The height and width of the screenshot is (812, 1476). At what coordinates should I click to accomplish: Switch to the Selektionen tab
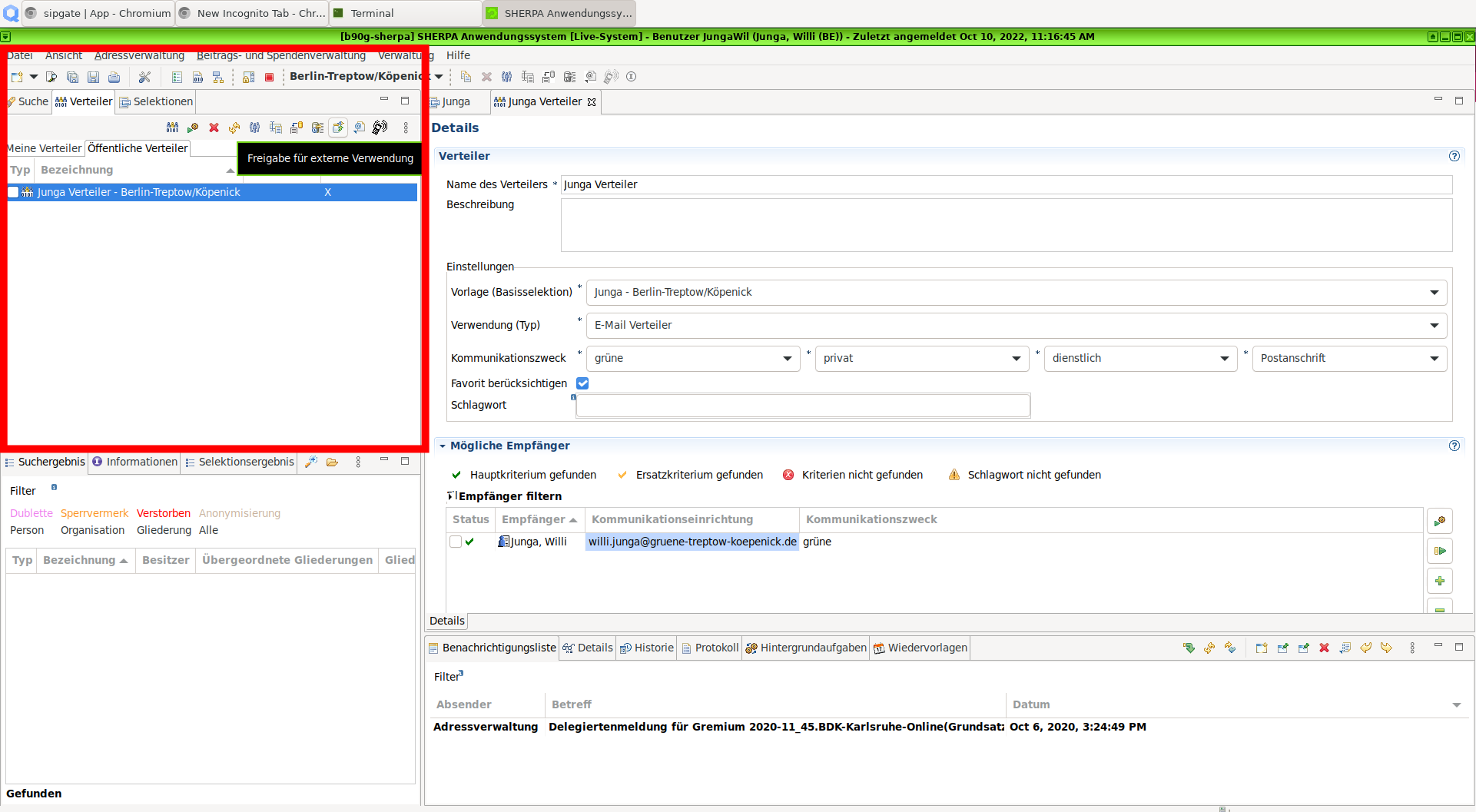(157, 101)
